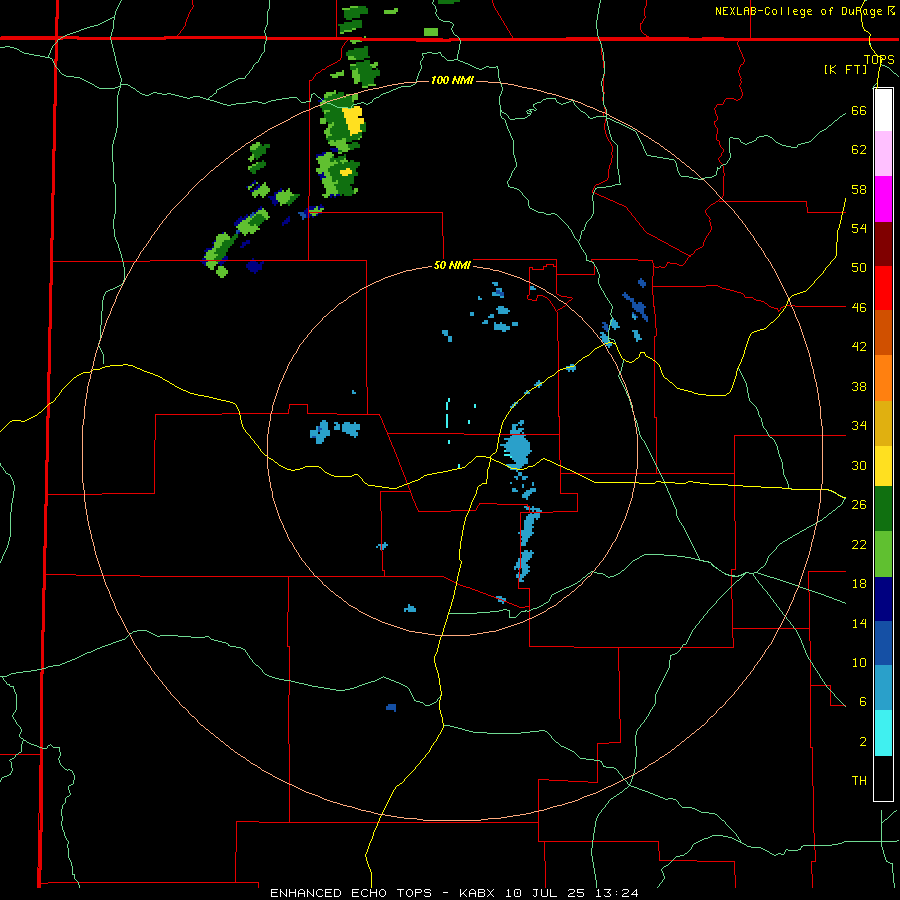The height and width of the screenshot is (900, 900).
Task: Click the 62 legend value
Action: click(x=859, y=150)
